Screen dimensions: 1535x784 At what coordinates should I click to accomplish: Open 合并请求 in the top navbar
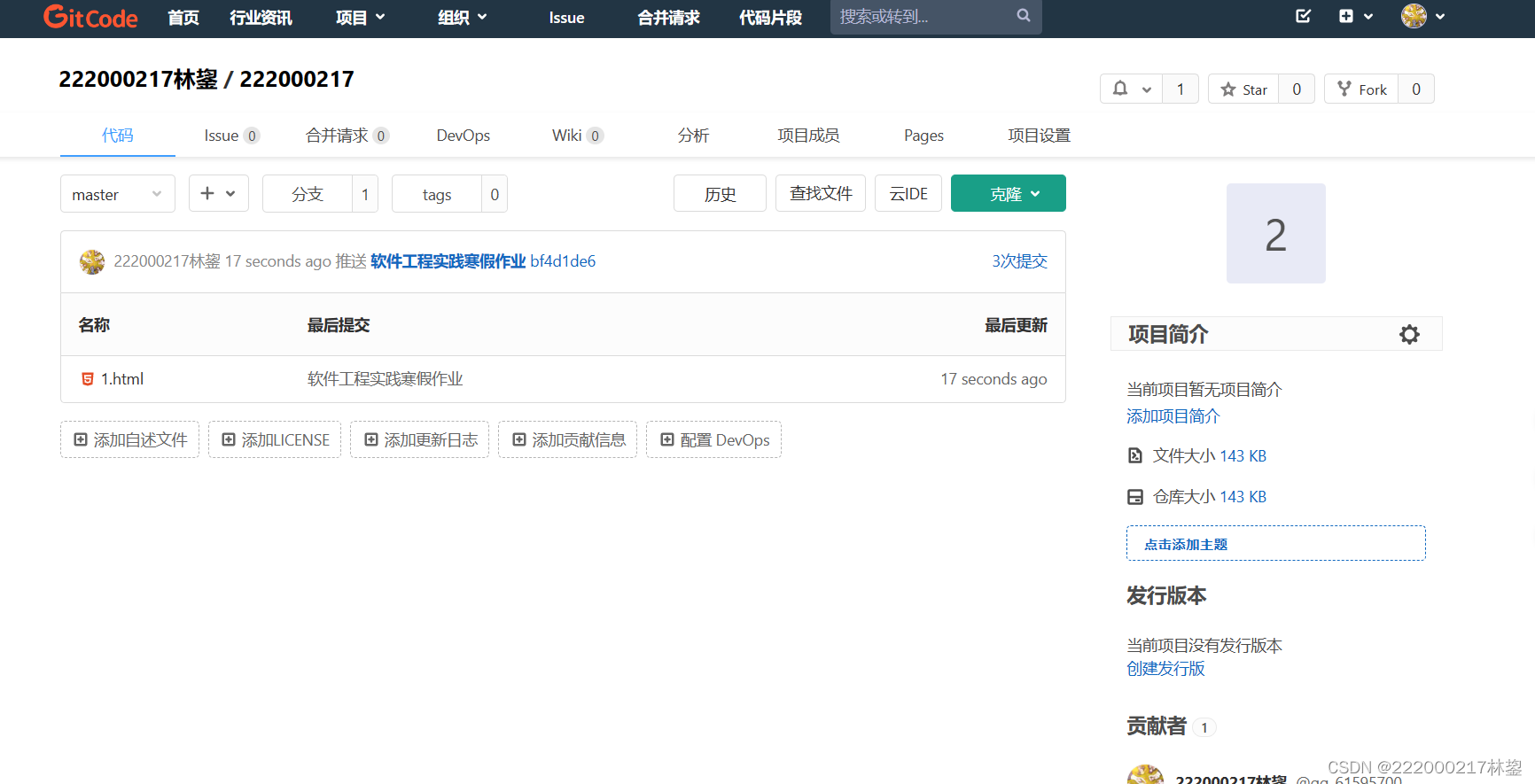[668, 18]
